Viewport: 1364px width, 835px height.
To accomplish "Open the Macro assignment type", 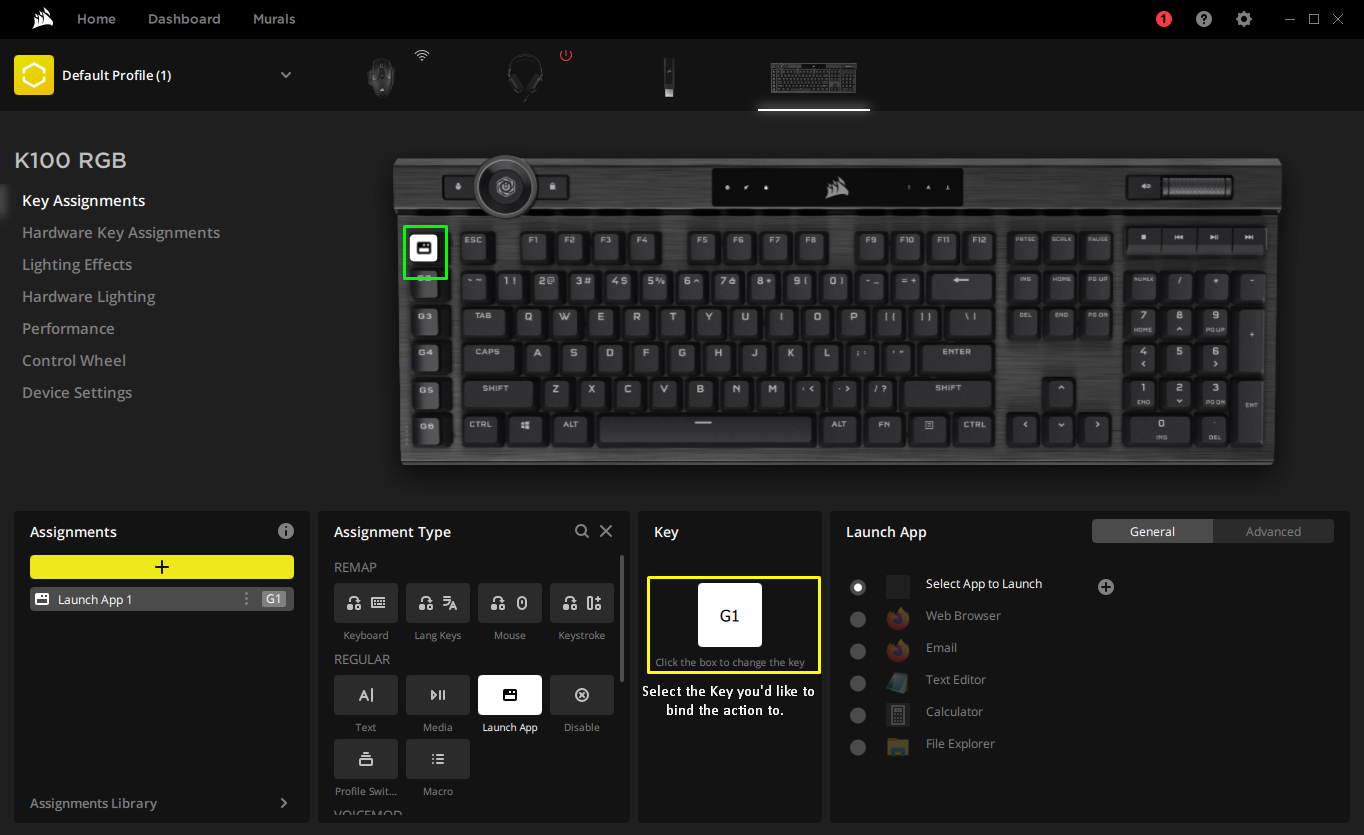I will pos(437,759).
